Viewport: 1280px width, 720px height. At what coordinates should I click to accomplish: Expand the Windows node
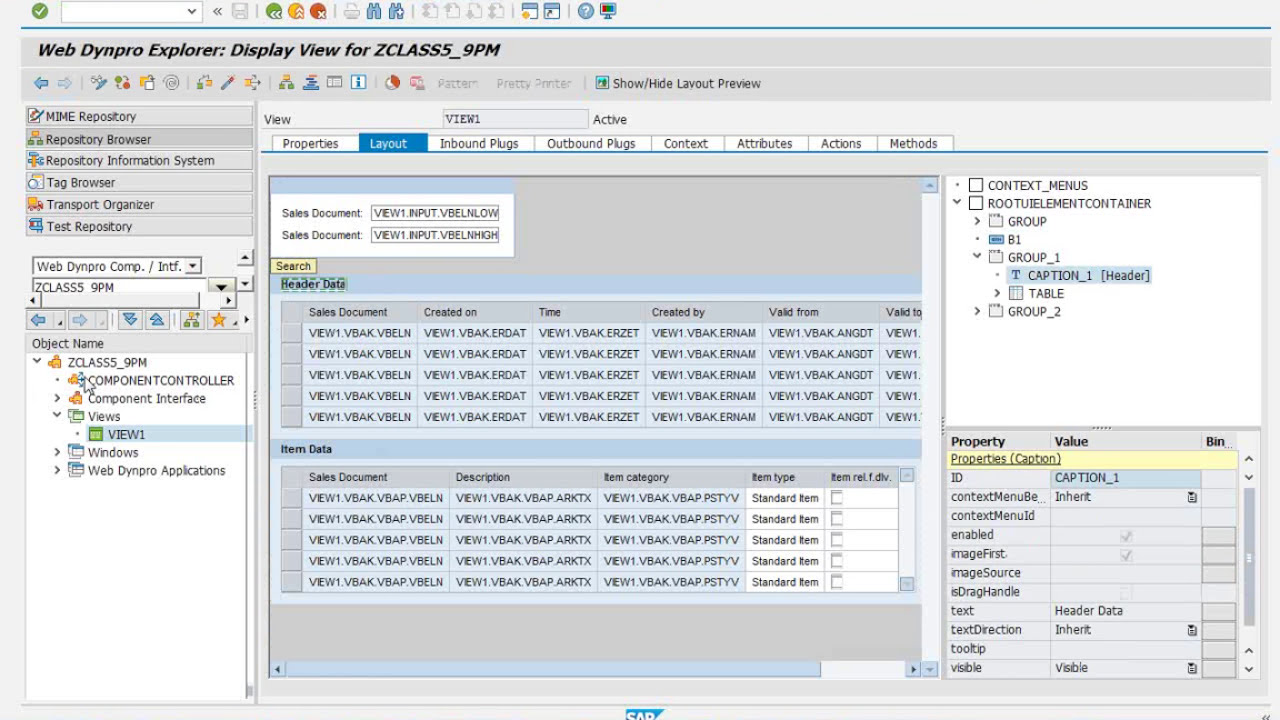point(57,452)
